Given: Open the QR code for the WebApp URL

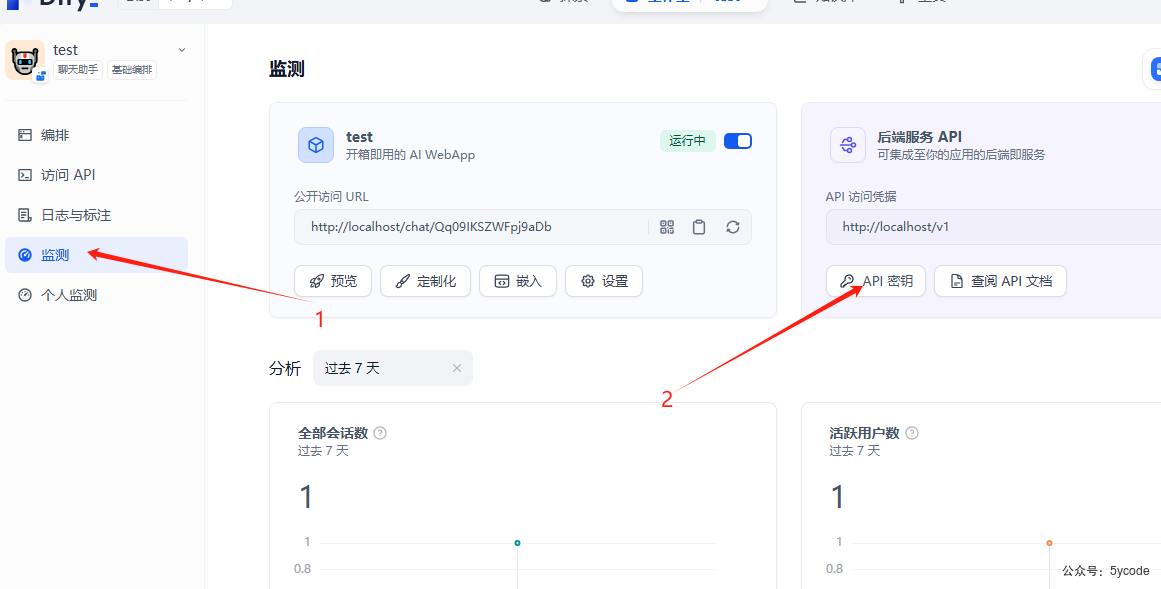Looking at the screenshot, I should pos(666,226).
